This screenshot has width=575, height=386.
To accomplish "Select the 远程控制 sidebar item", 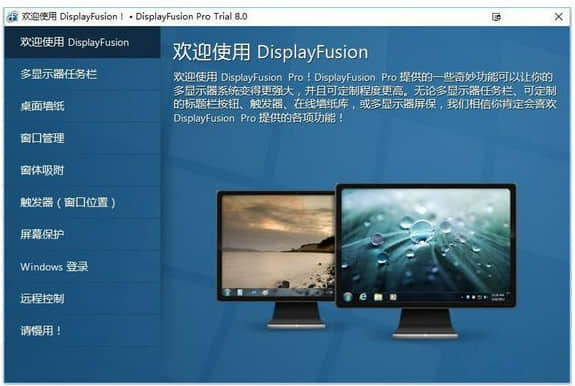I will [82, 298].
